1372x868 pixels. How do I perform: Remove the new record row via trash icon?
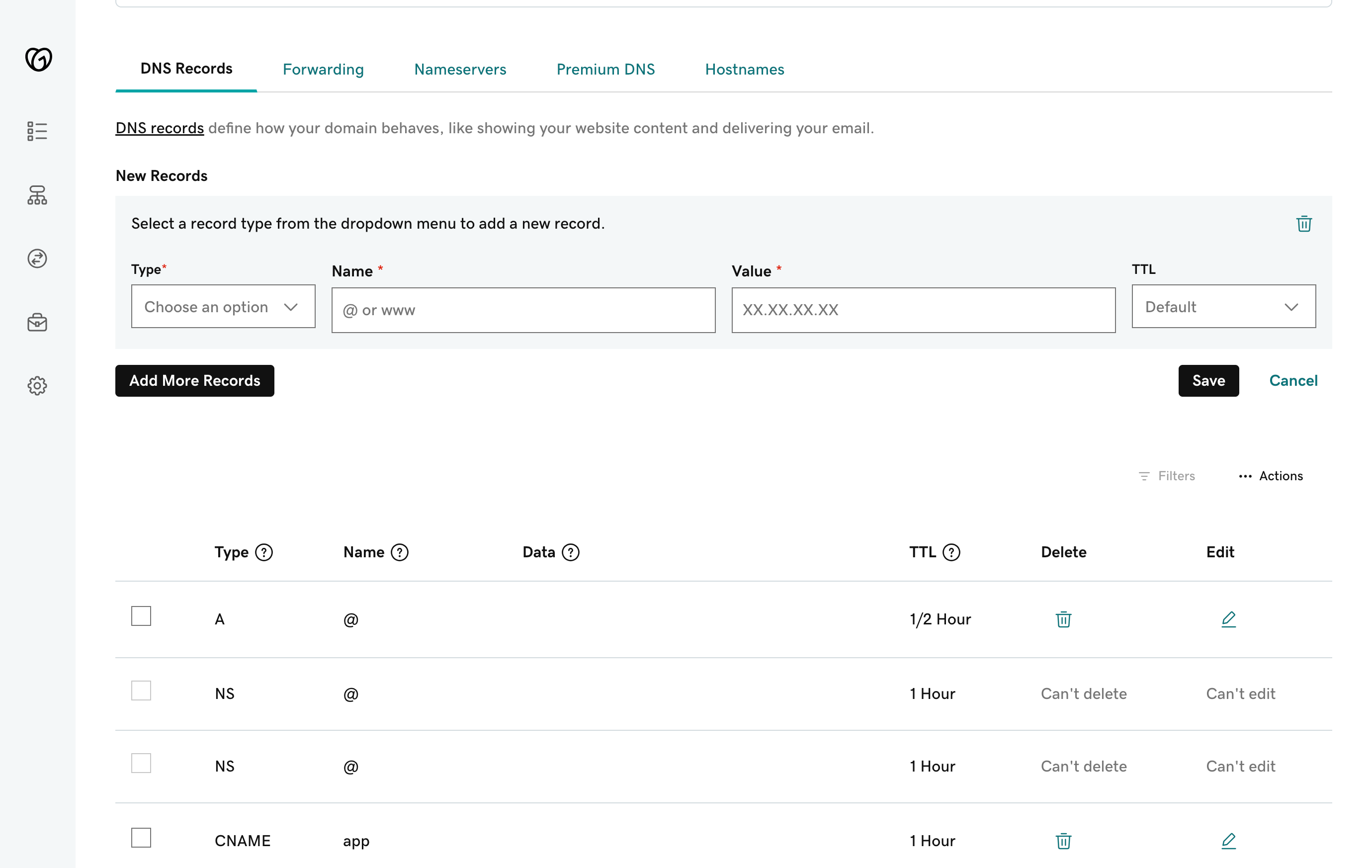point(1303,223)
